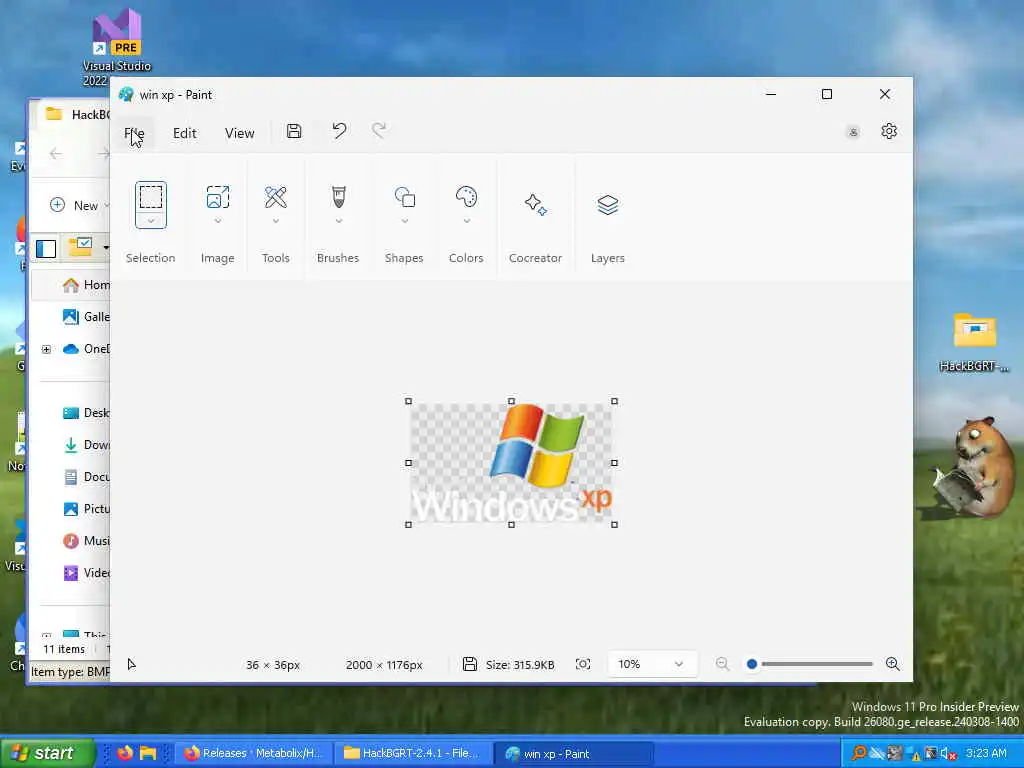The width and height of the screenshot is (1024, 768).
Task: Click the Firefox quick launch icon
Action: click(x=124, y=753)
